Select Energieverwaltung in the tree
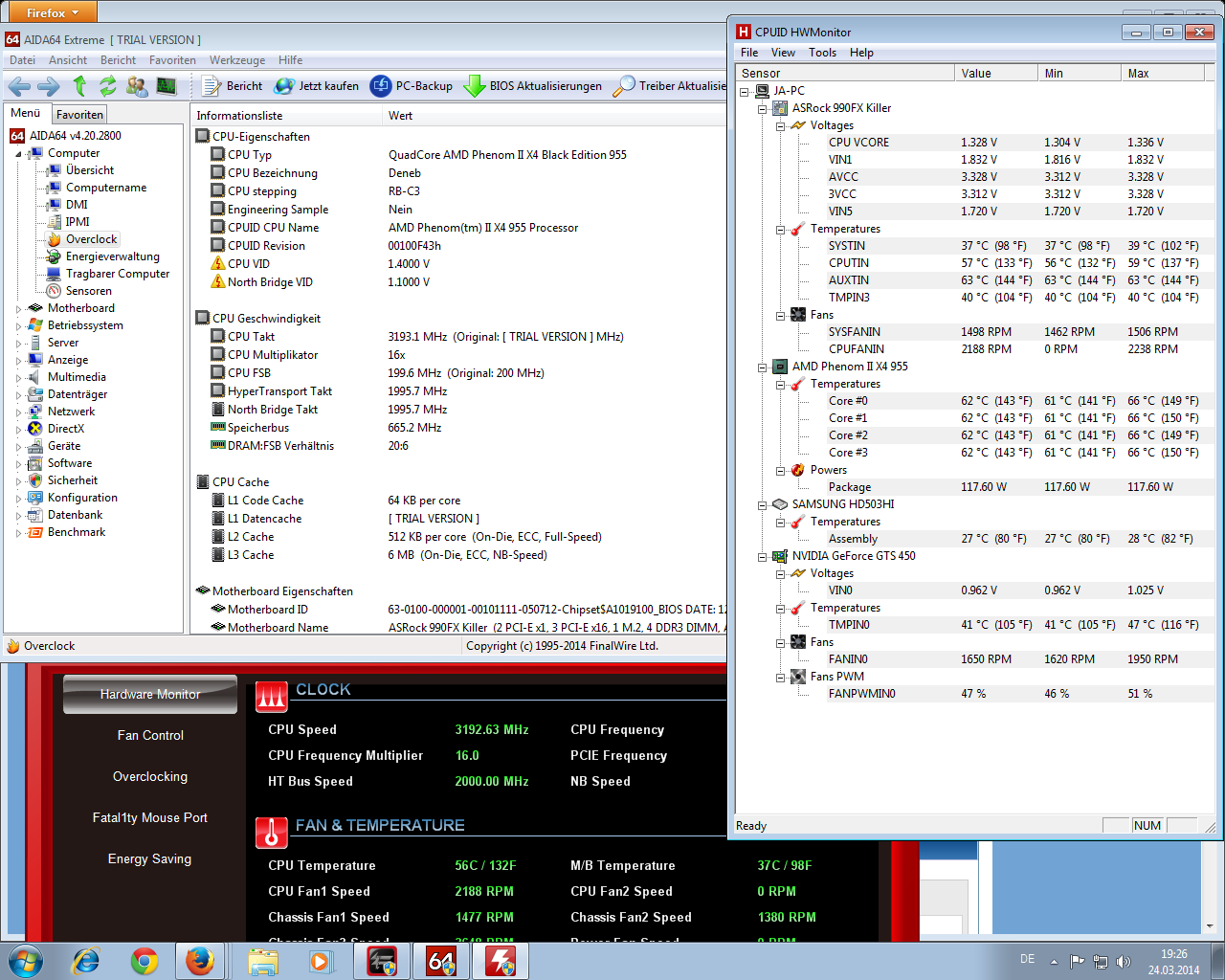 [112, 256]
